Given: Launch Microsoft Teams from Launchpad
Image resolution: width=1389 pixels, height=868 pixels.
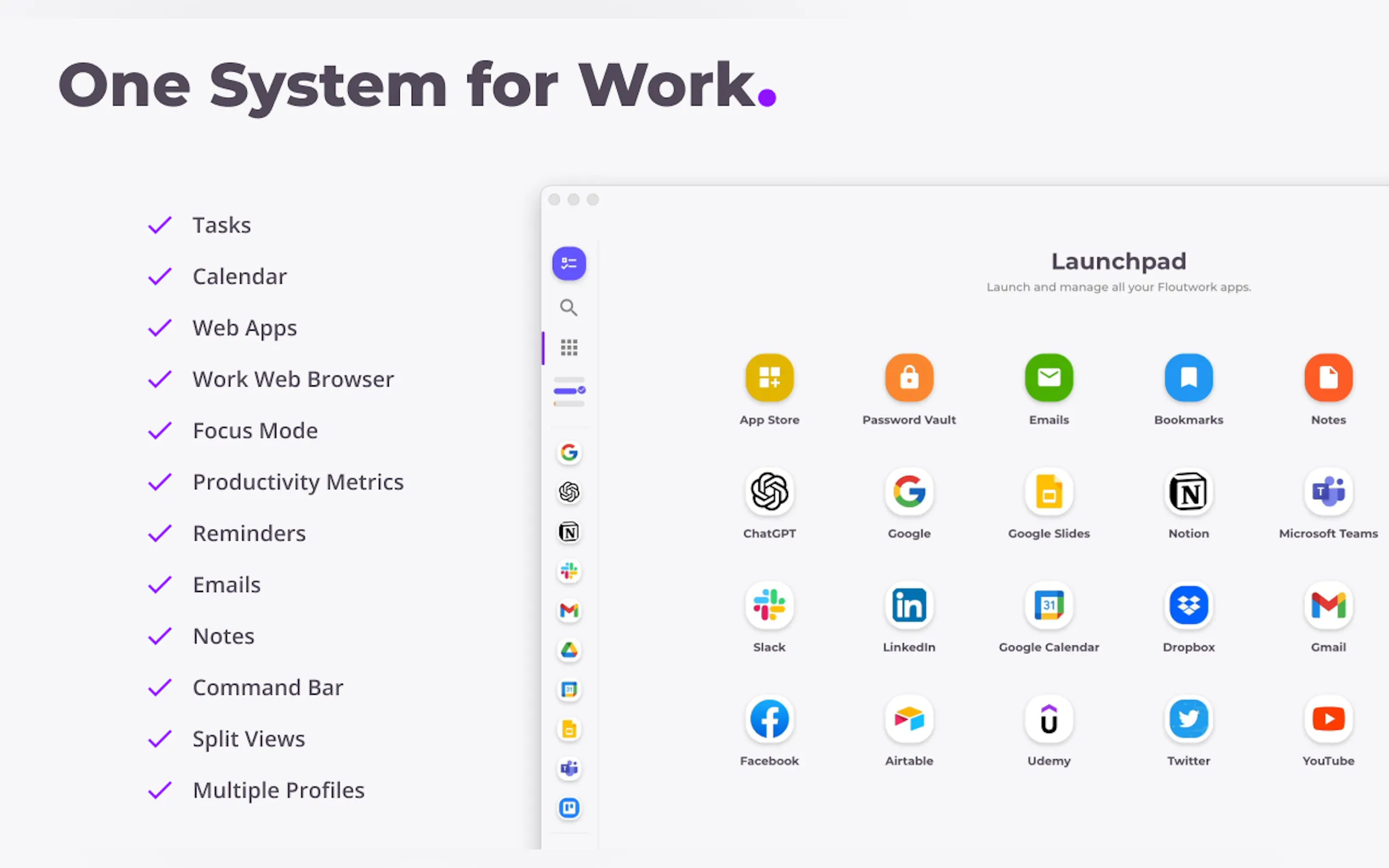Looking at the screenshot, I should (1328, 492).
